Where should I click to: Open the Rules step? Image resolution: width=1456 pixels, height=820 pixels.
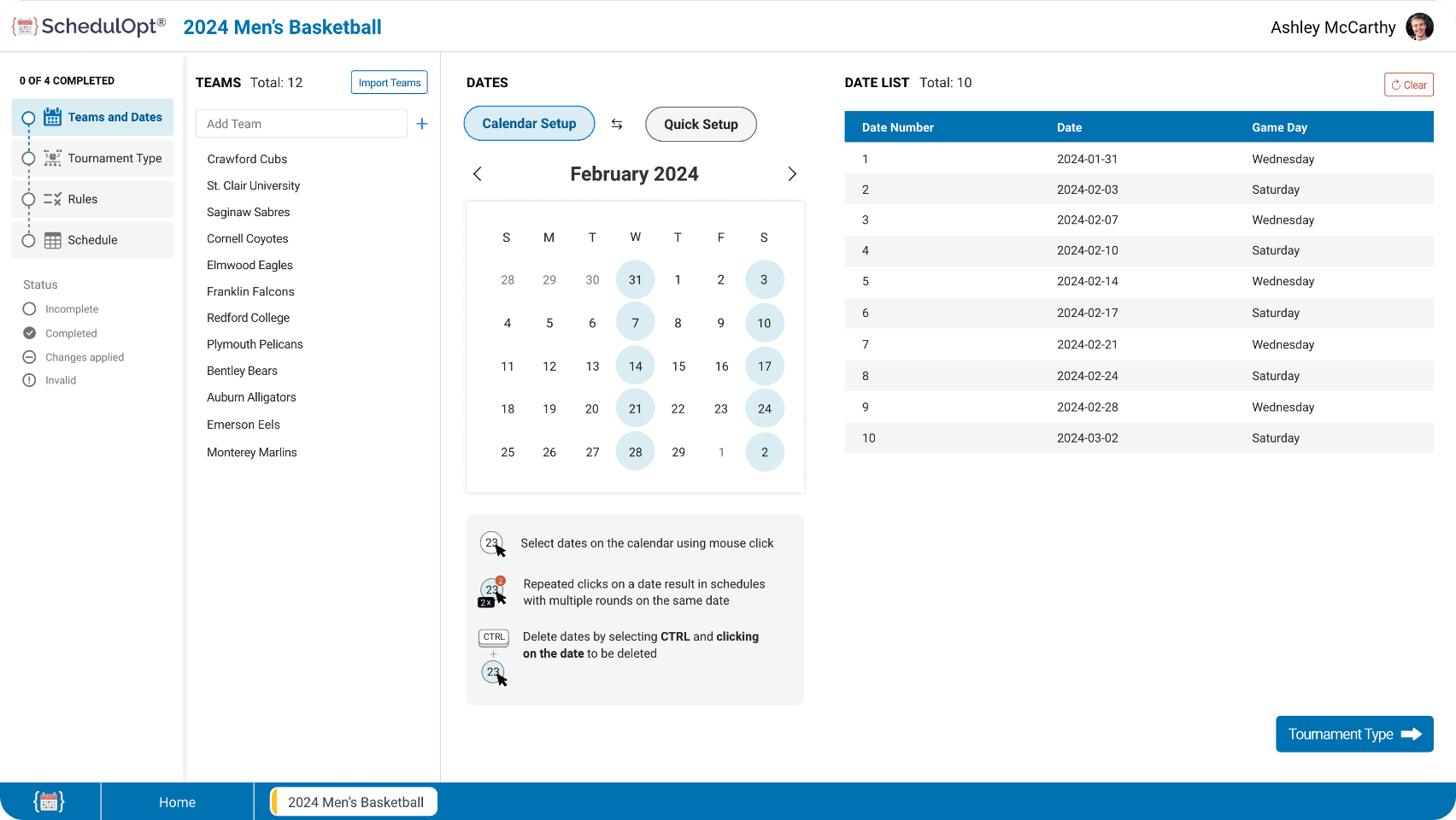(92, 199)
